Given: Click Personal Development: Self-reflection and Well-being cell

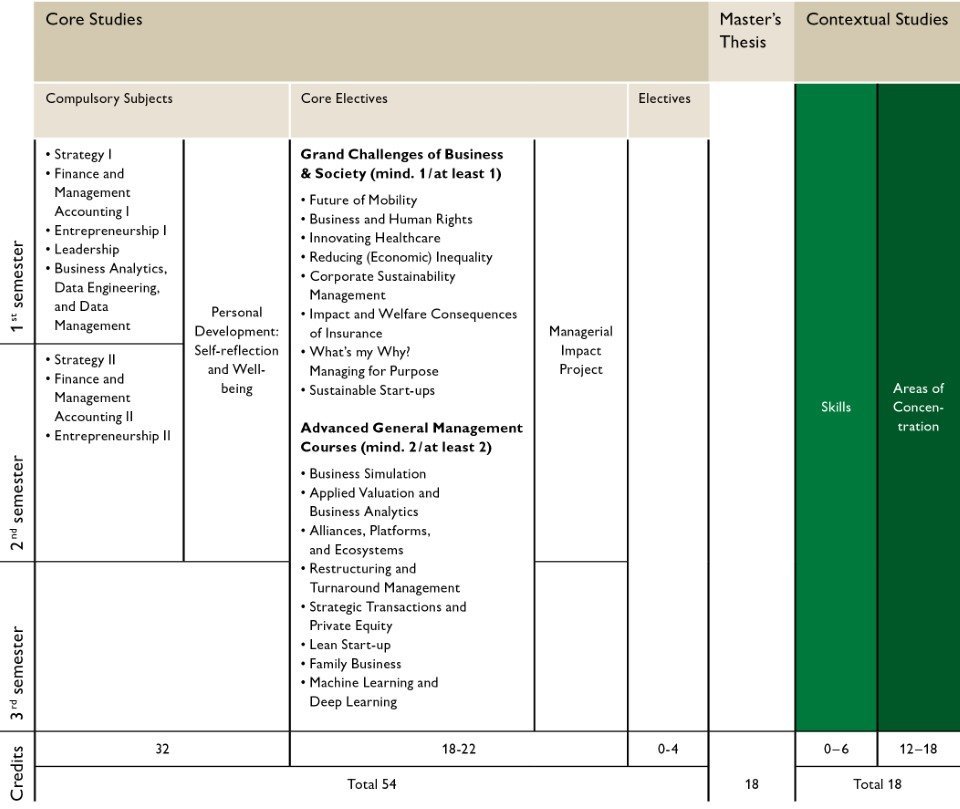Looking at the screenshot, I should tap(236, 350).
